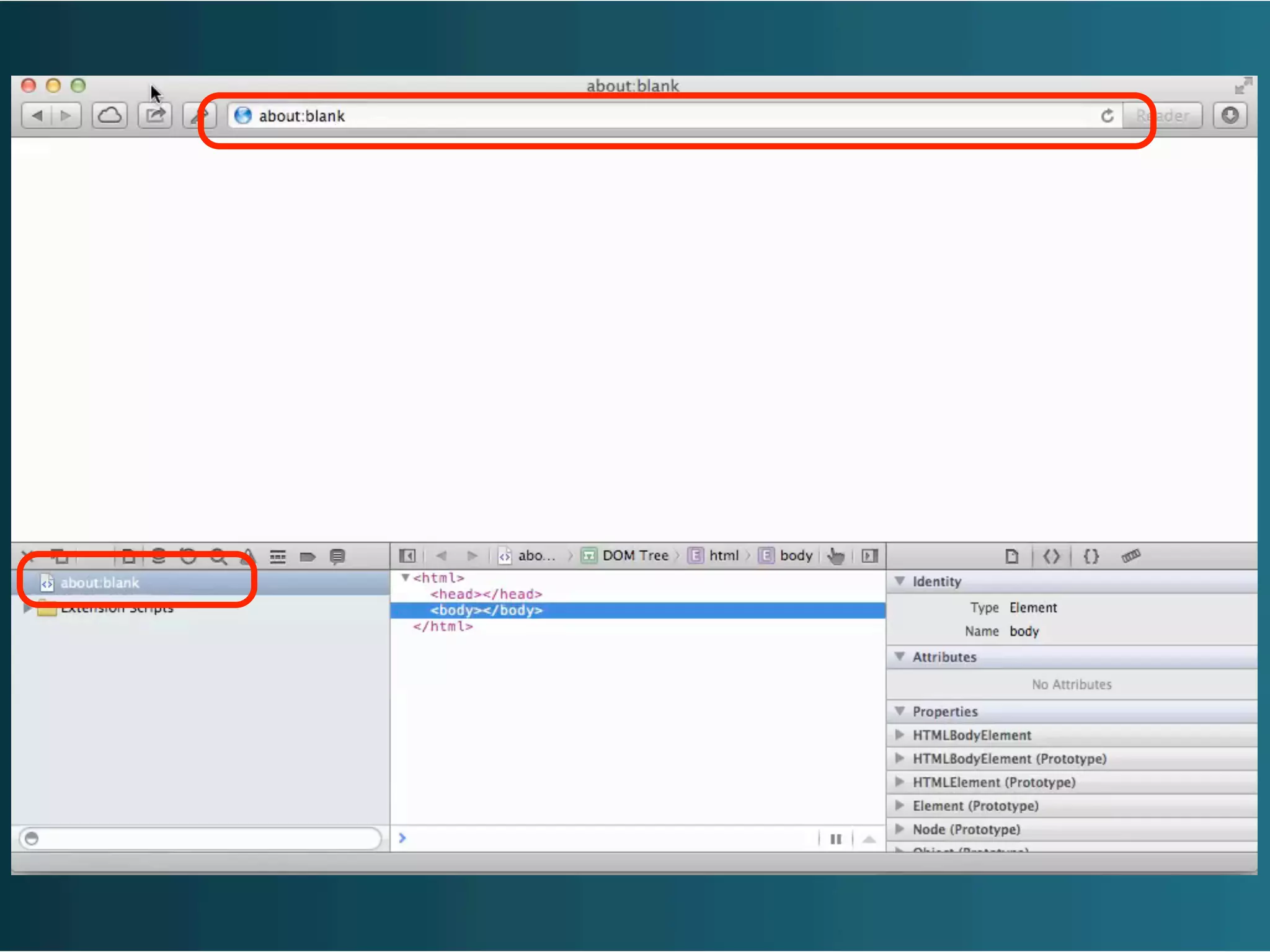The width and height of the screenshot is (1270, 952).
Task: Open the Downloads button
Action: [1230, 116]
